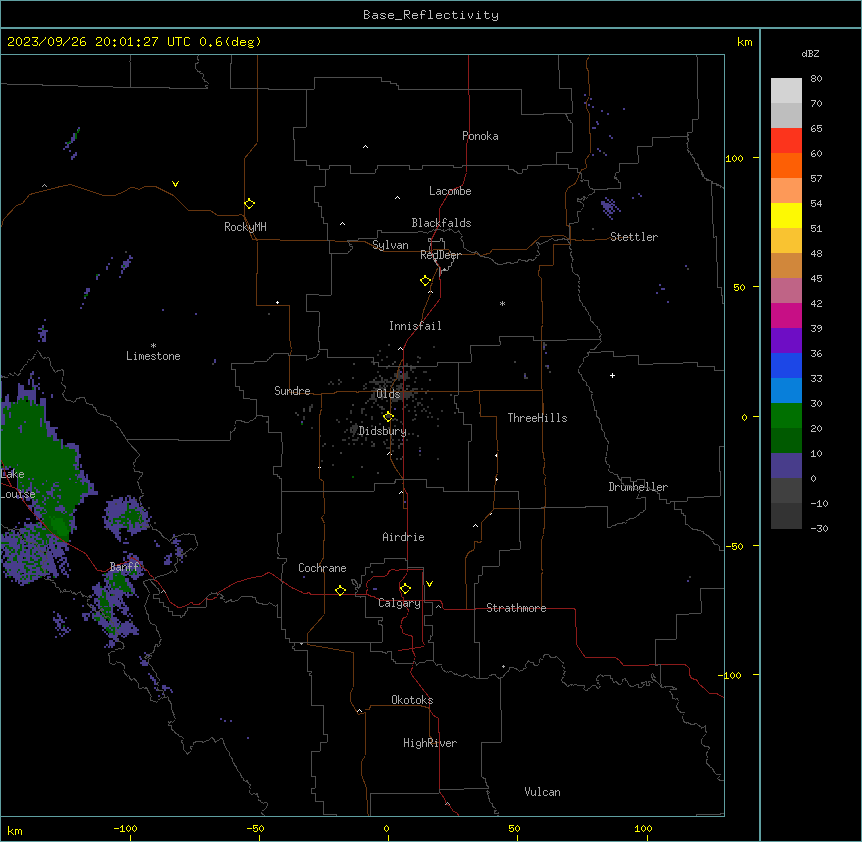The width and height of the screenshot is (862, 842).
Task: Click the 65 value on the dBZ scale
Action: coord(816,128)
